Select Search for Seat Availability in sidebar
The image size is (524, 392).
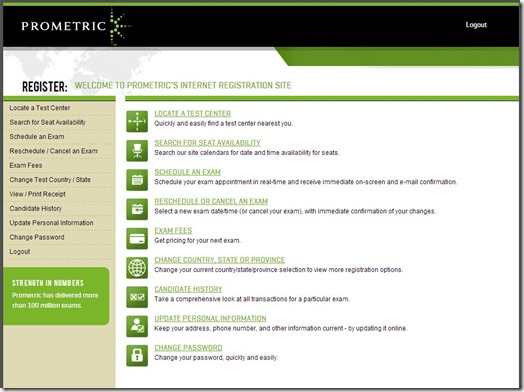pyautogui.click(x=47, y=122)
